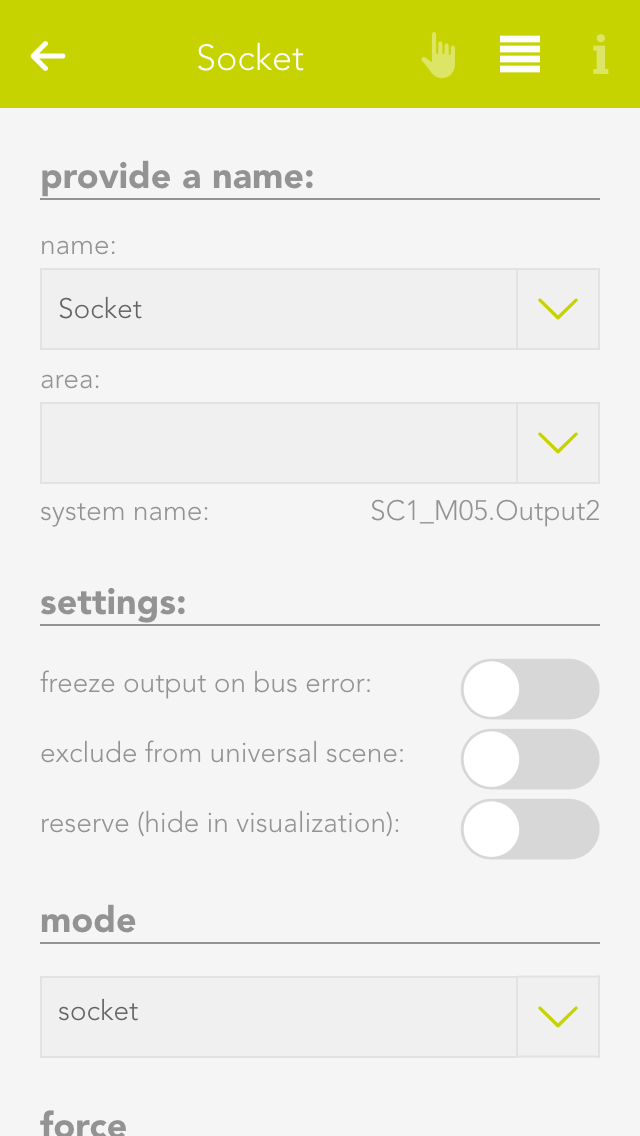Tap the 'provide a name:' section header
The image size is (640, 1136).
pos(178,177)
